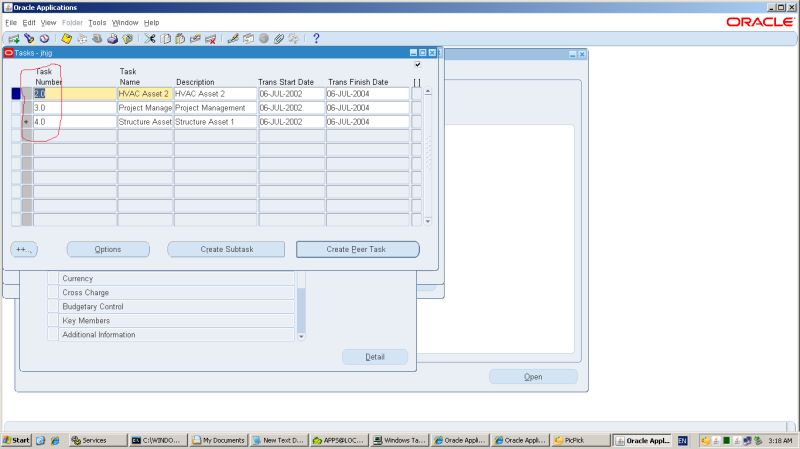Click the tasks table scroll down arrow
Image resolution: width=800 pixels, height=449 pixels.
(x=428, y=221)
